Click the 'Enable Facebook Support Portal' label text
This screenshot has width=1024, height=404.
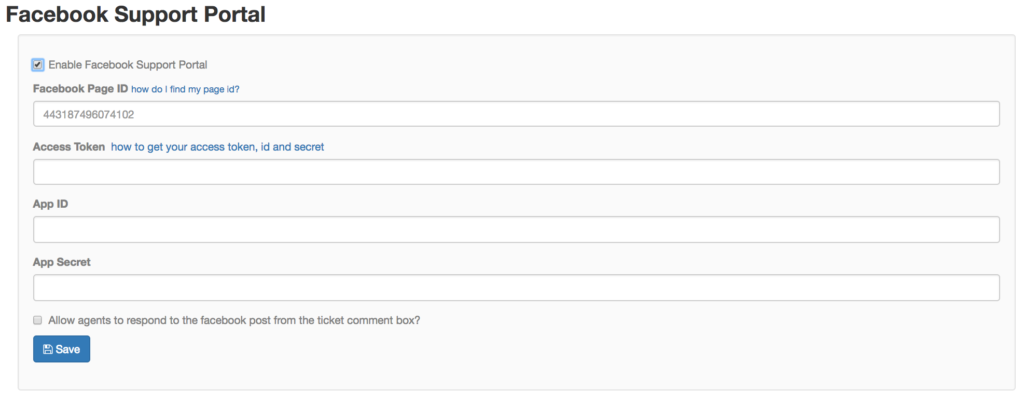pyautogui.click(x=128, y=65)
